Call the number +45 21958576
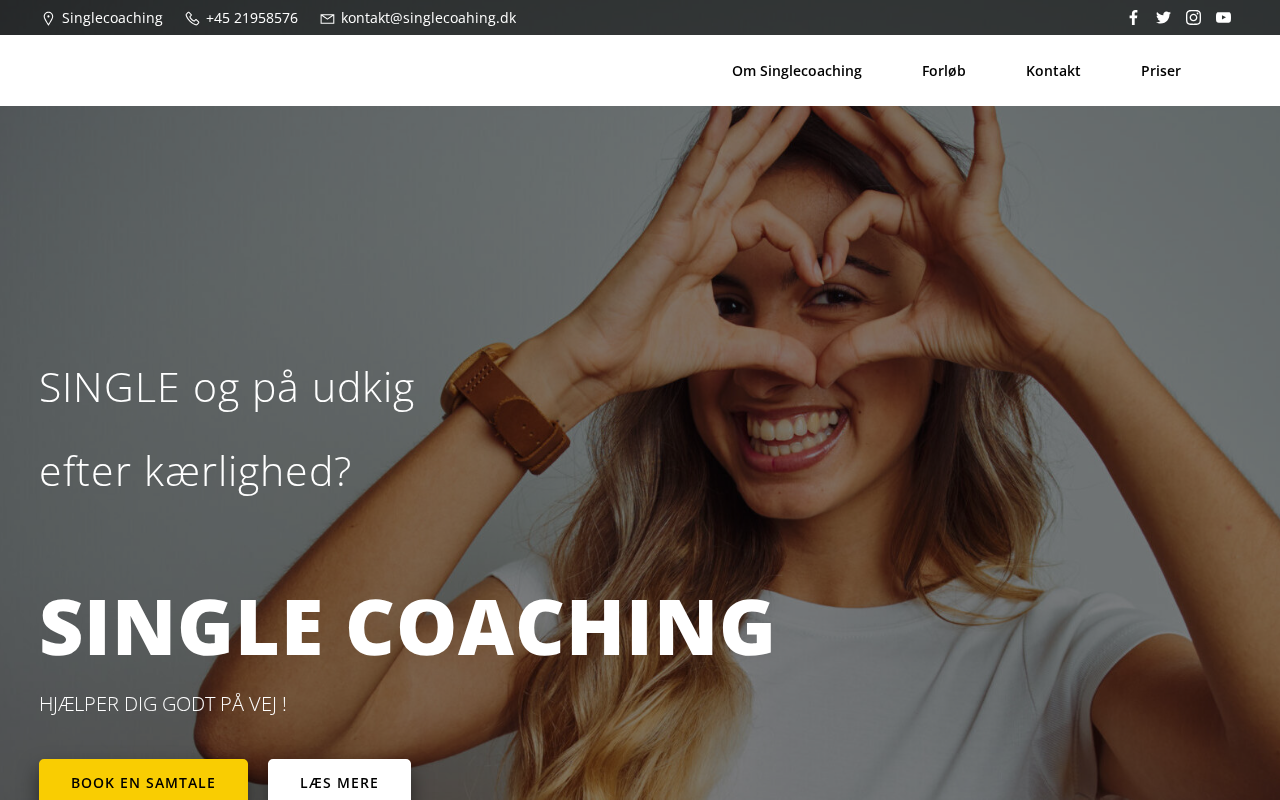 click(x=252, y=18)
